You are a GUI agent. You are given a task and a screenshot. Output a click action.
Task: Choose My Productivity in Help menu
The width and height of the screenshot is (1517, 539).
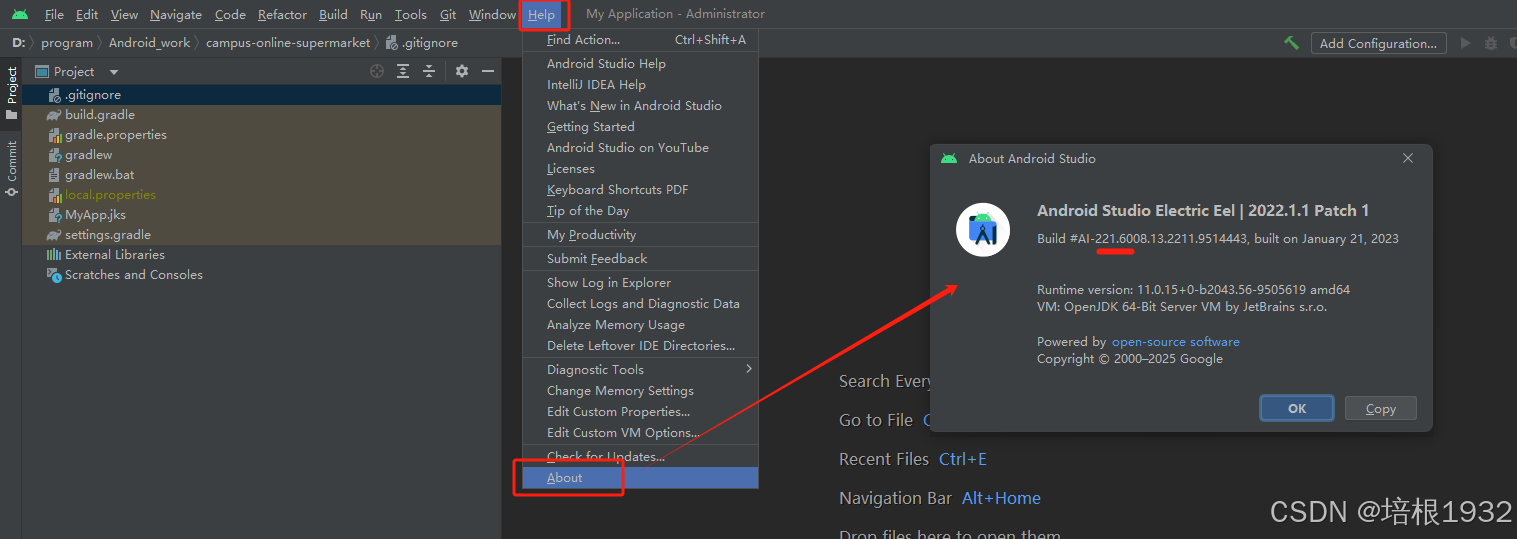coord(640,234)
